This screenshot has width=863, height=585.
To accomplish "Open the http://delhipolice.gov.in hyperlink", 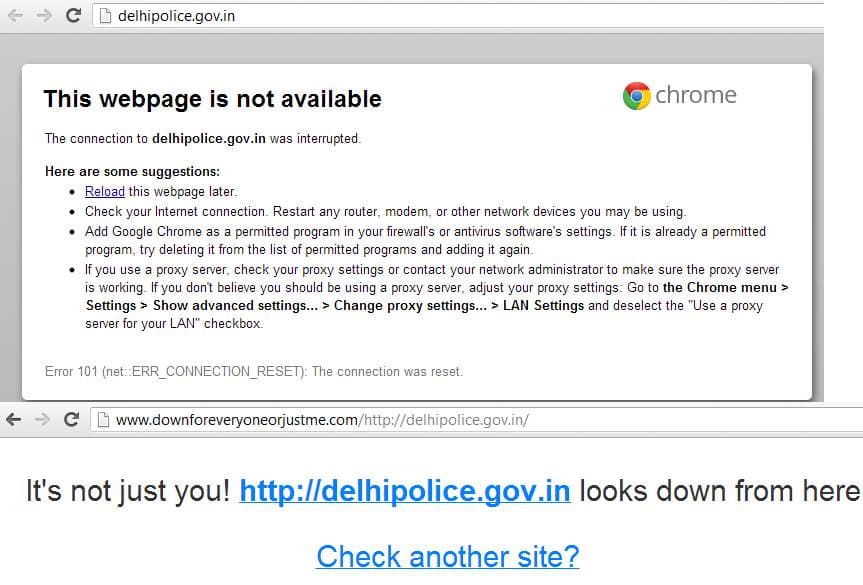I will [405, 491].
